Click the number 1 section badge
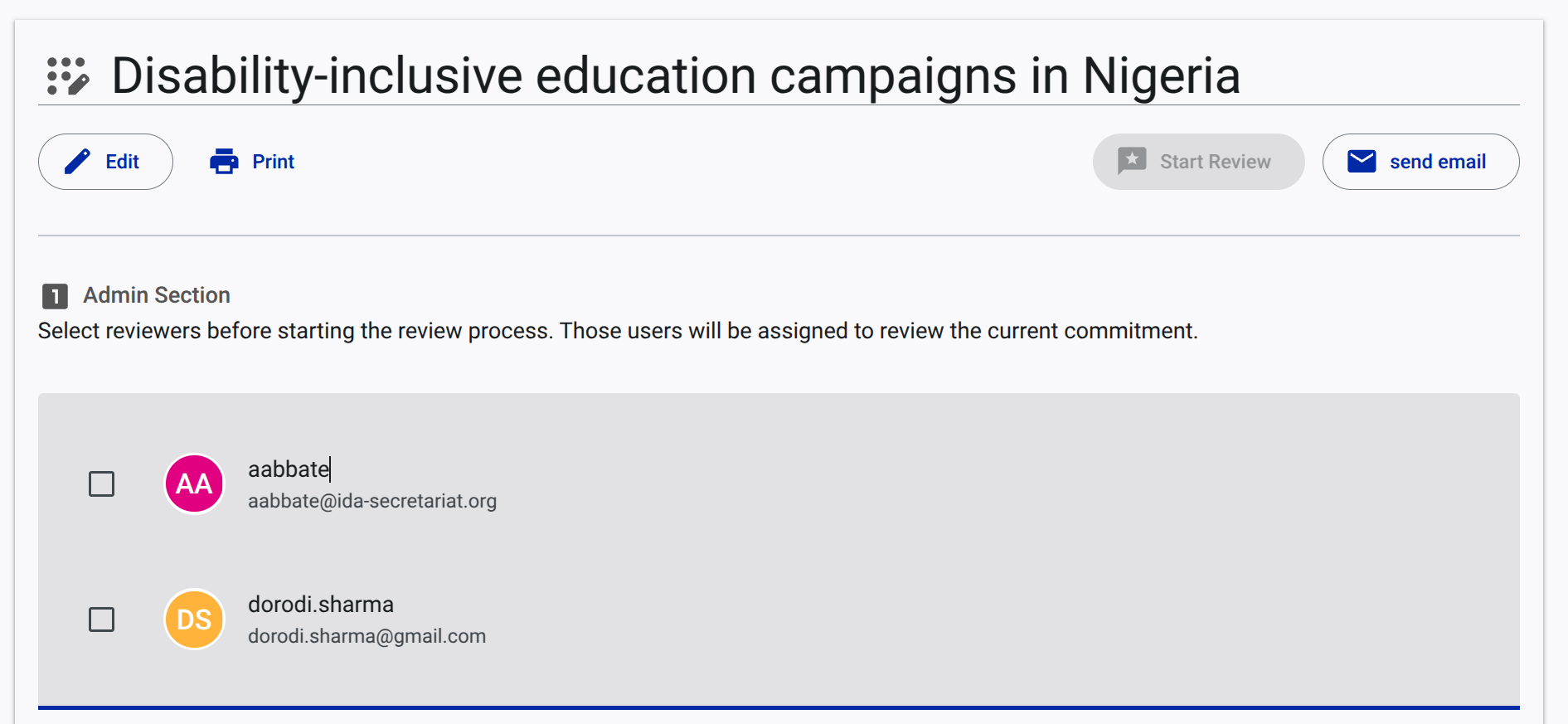The image size is (1568, 724). pos(55,296)
